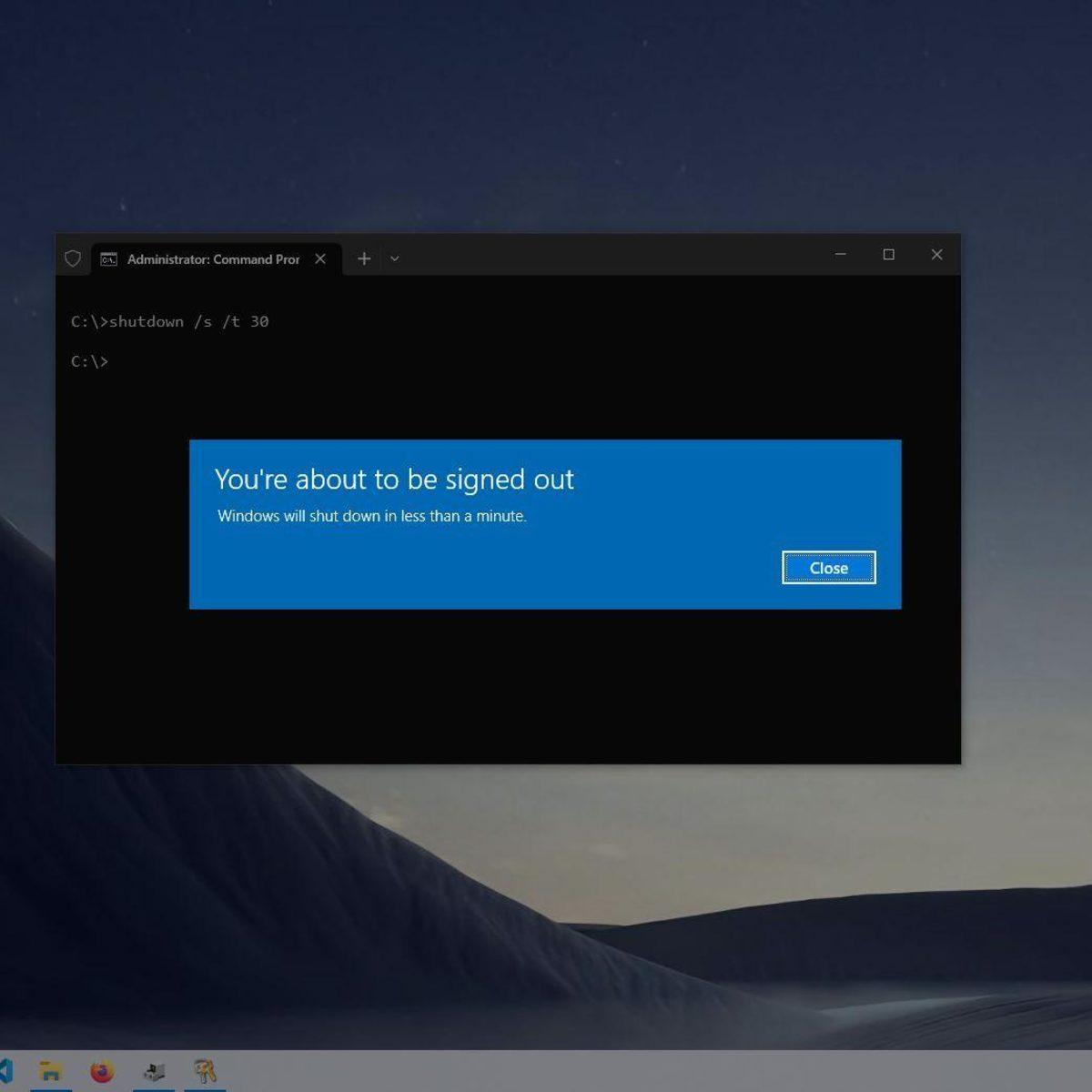
Task: Click the device installer icon in taskbar
Action: [154, 1071]
